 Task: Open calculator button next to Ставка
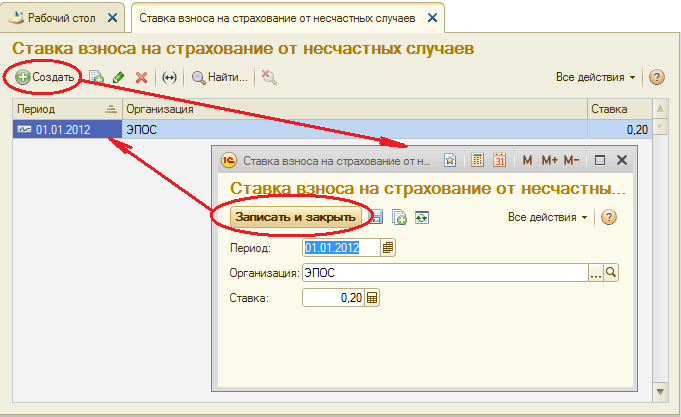point(372,298)
